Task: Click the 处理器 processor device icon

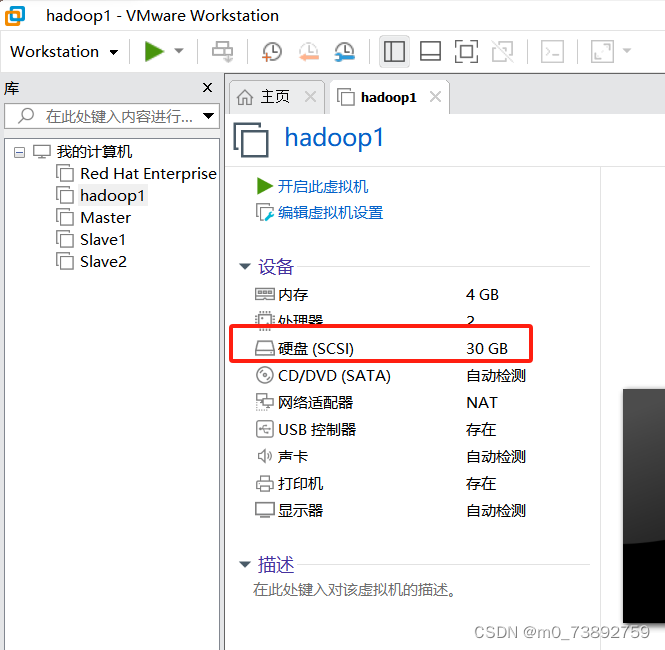Action: click(265, 320)
